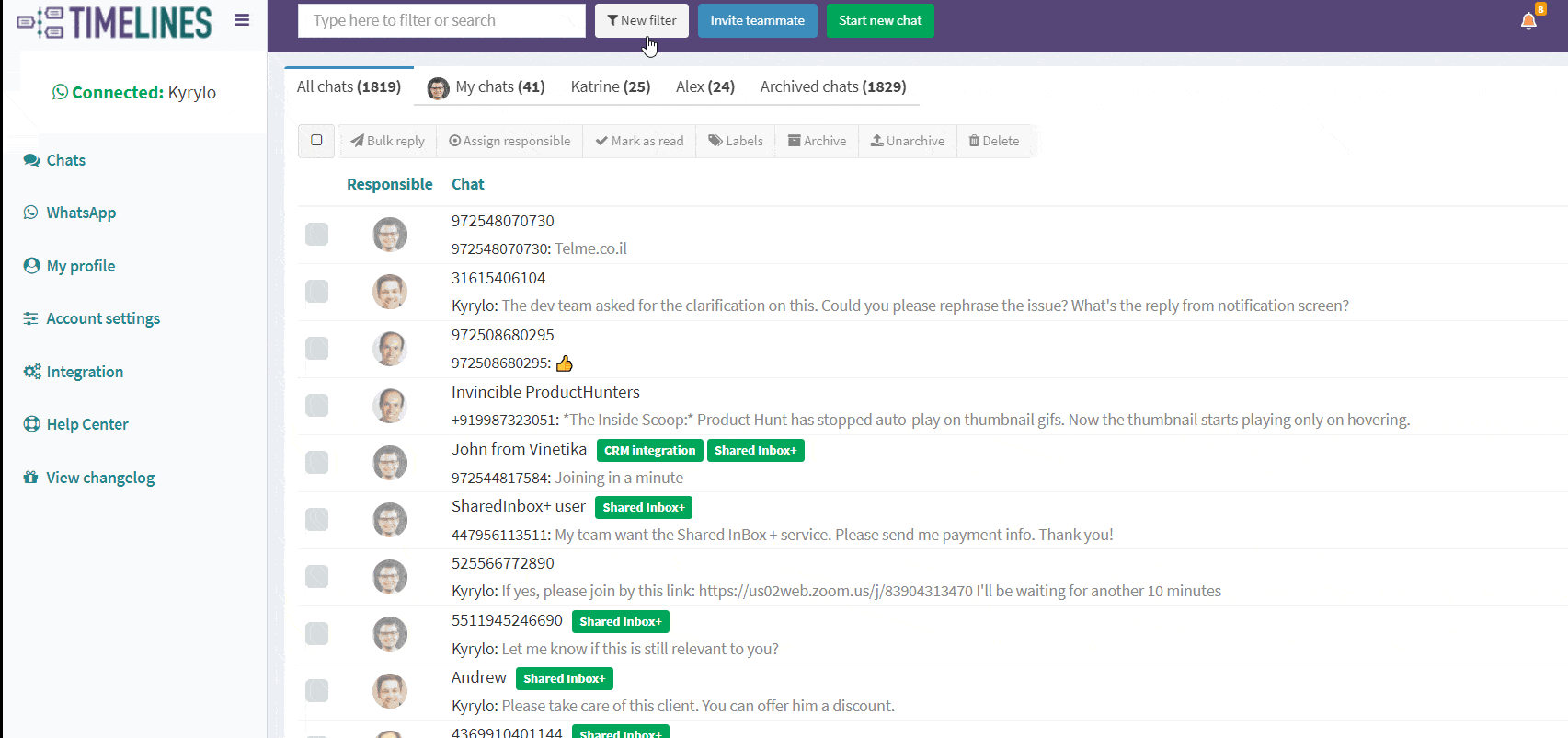Click the Chats speech bubble icon

[x=31, y=160]
